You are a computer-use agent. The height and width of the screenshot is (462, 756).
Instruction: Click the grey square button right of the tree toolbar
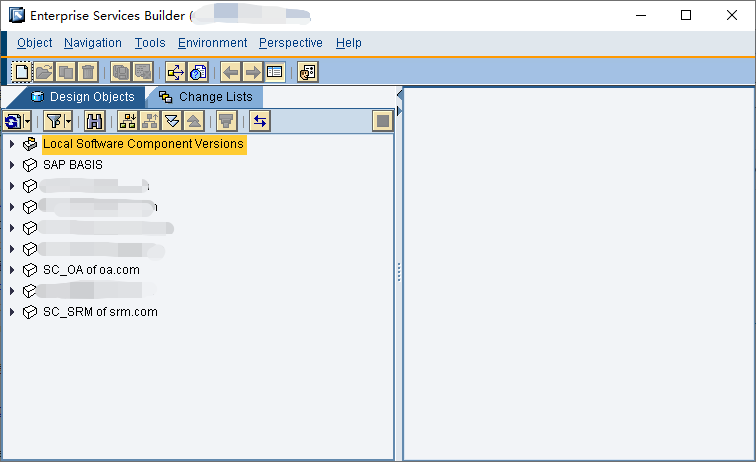click(383, 121)
